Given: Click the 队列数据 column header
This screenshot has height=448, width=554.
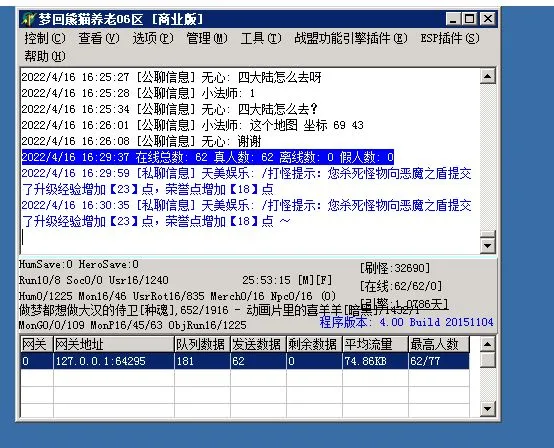Looking at the screenshot, I should point(202,344).
